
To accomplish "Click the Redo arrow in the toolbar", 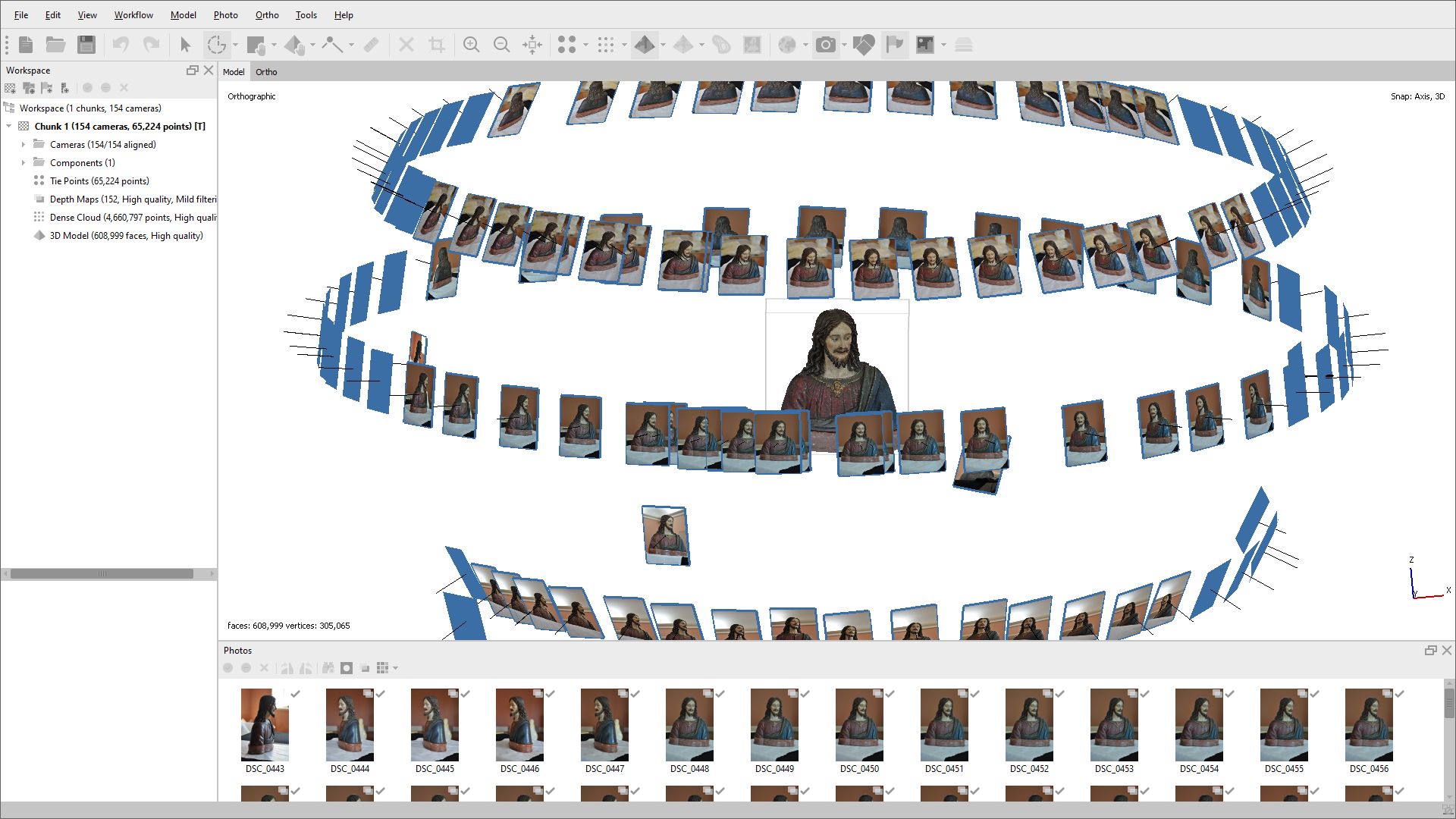I will pyautogui.click(x=152, y=45).
